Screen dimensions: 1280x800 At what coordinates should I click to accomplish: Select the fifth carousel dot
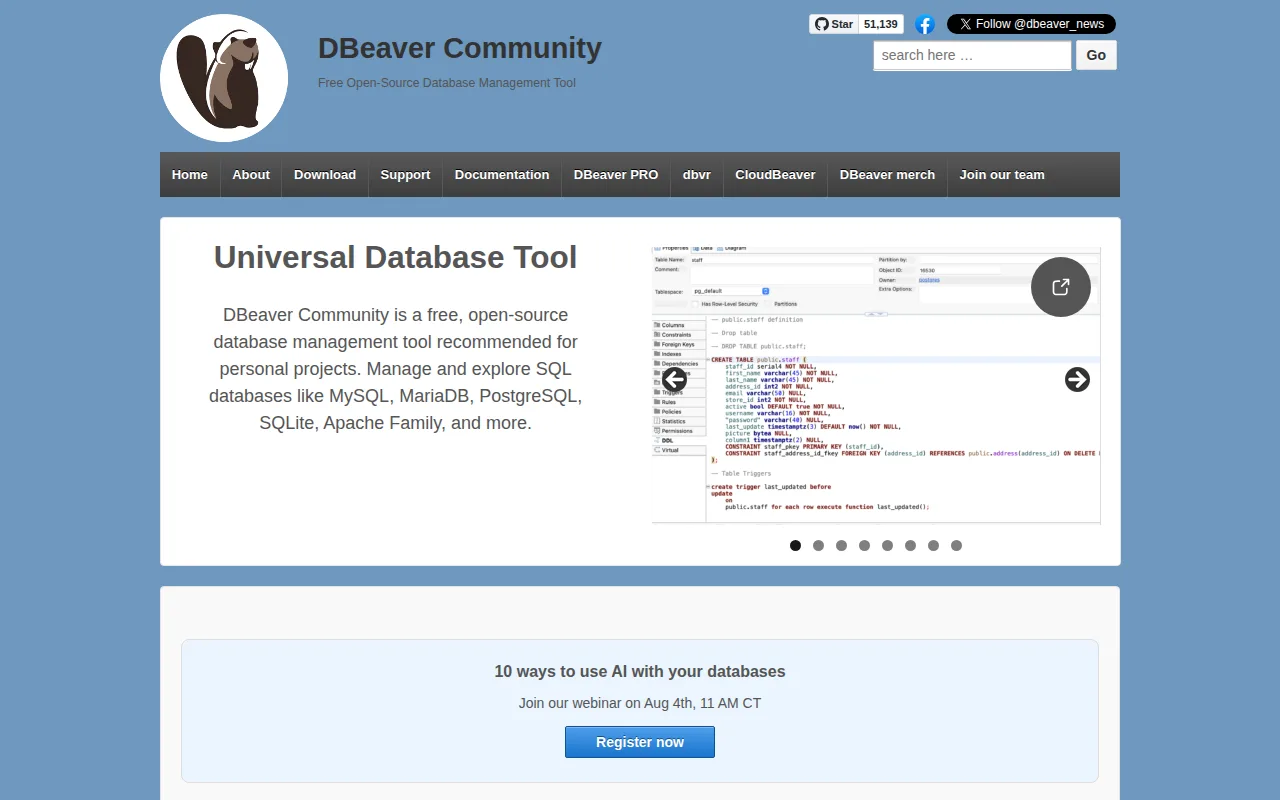point(888,546)
